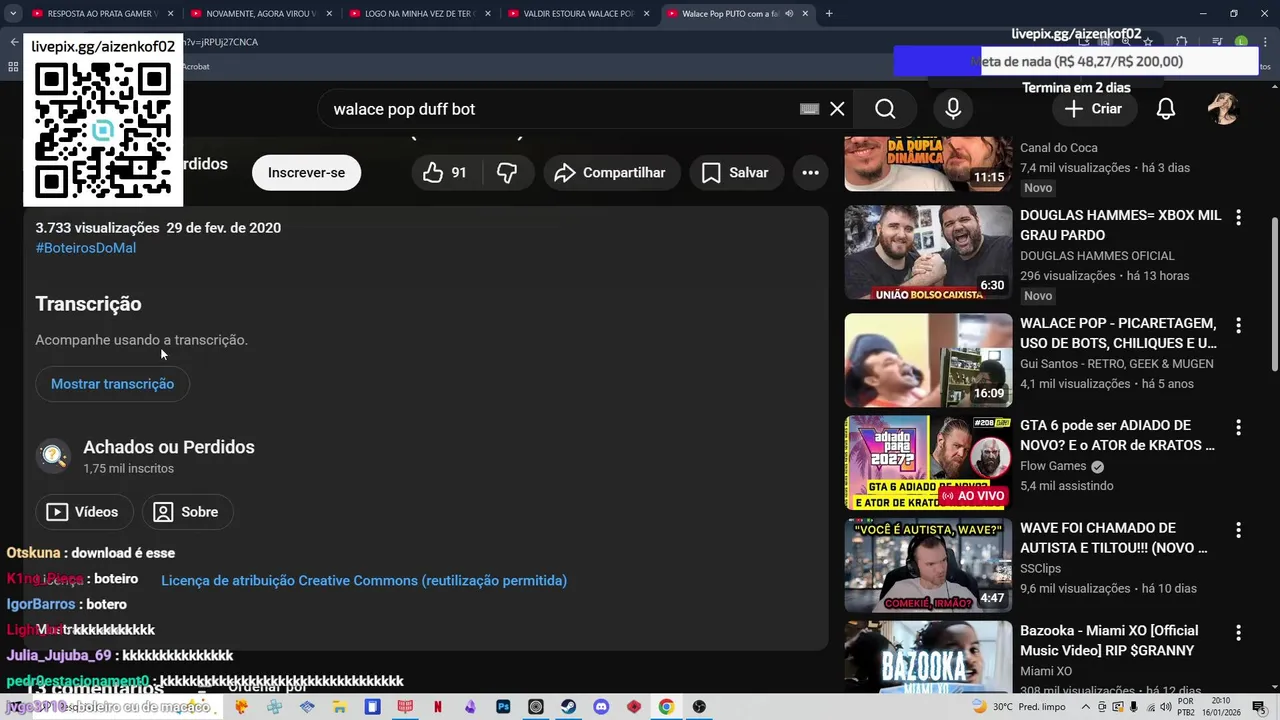Open the DOUGLAS HAMMES= XBOX MIL GRAU PARDO video title
Screen dimensions: 1280x720
tap(1121, 225)
